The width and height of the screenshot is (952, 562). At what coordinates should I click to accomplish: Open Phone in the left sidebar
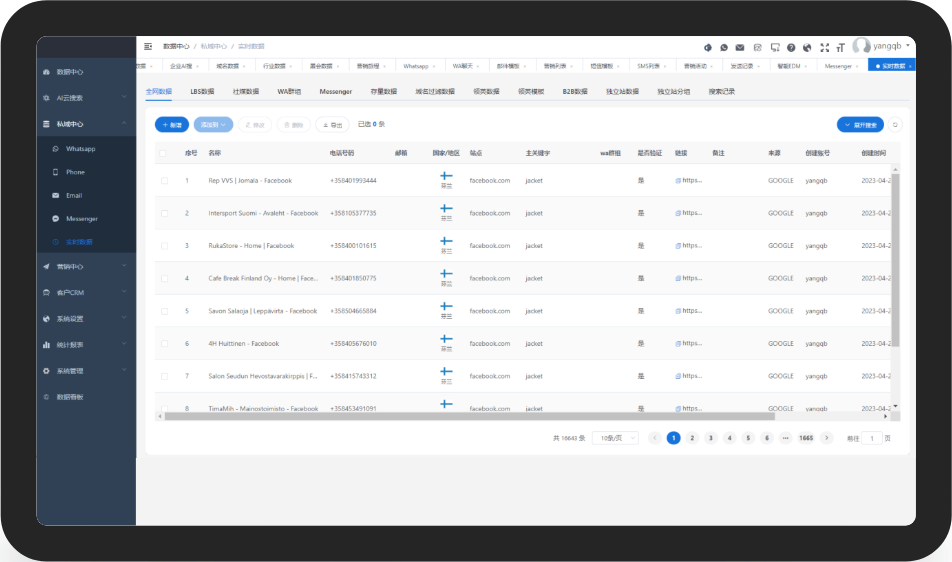coord(75,172)
